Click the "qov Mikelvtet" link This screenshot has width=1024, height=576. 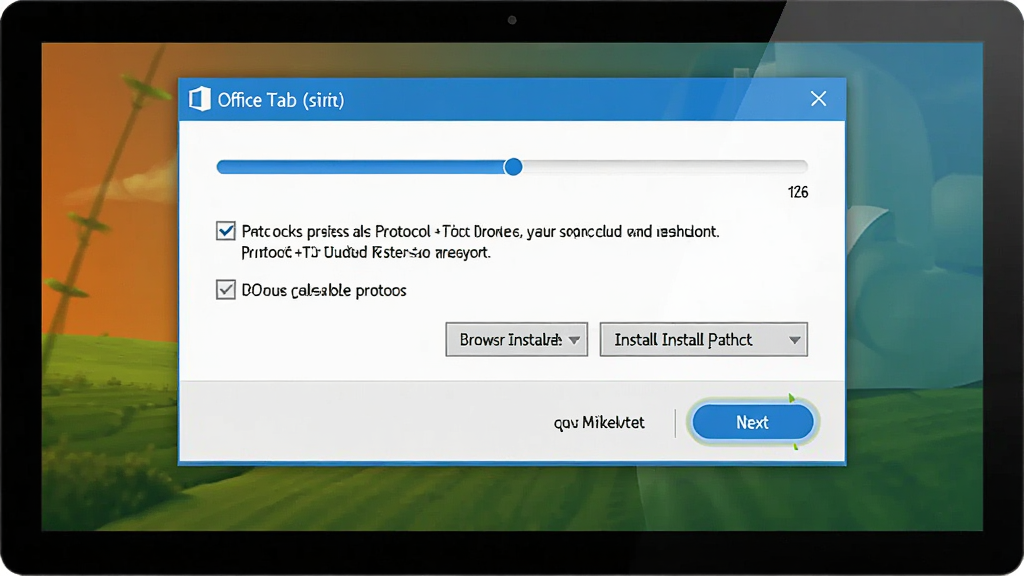[599, 423]
